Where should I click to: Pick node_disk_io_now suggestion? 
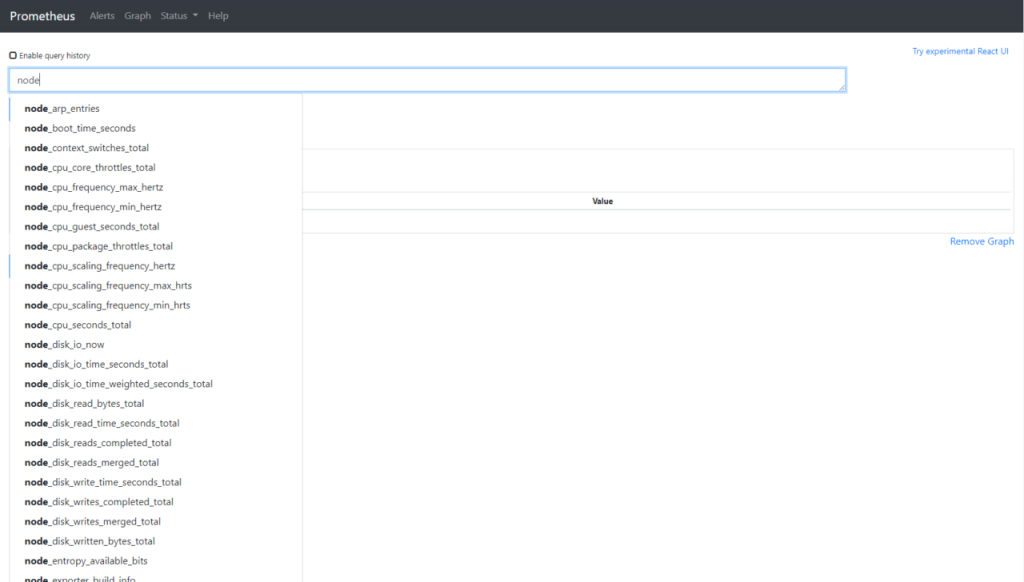(x=156, y=344)
